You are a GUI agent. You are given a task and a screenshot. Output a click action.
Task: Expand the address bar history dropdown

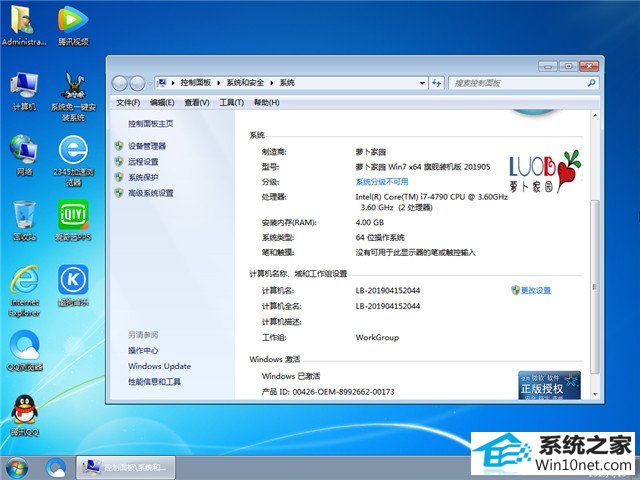pyautogui.click(x=422, y=83)
